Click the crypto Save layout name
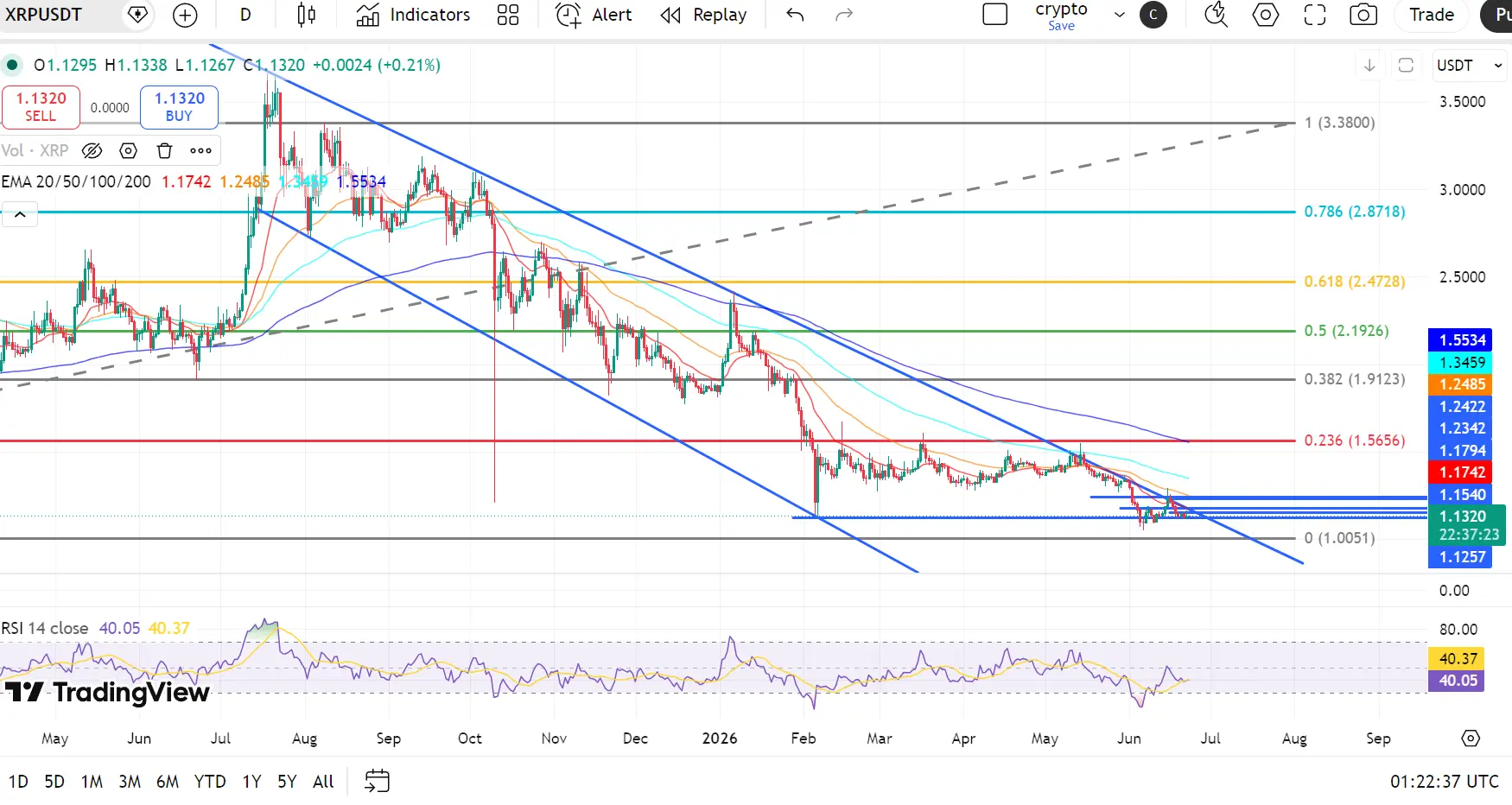Screen dimensions: 1512x805 click(1061, 16)
